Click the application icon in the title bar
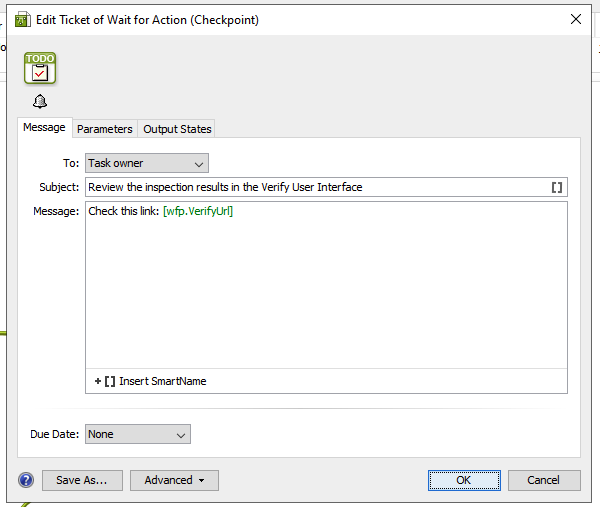The height and width of the screenshot is (507, 600). pos(22,19)
